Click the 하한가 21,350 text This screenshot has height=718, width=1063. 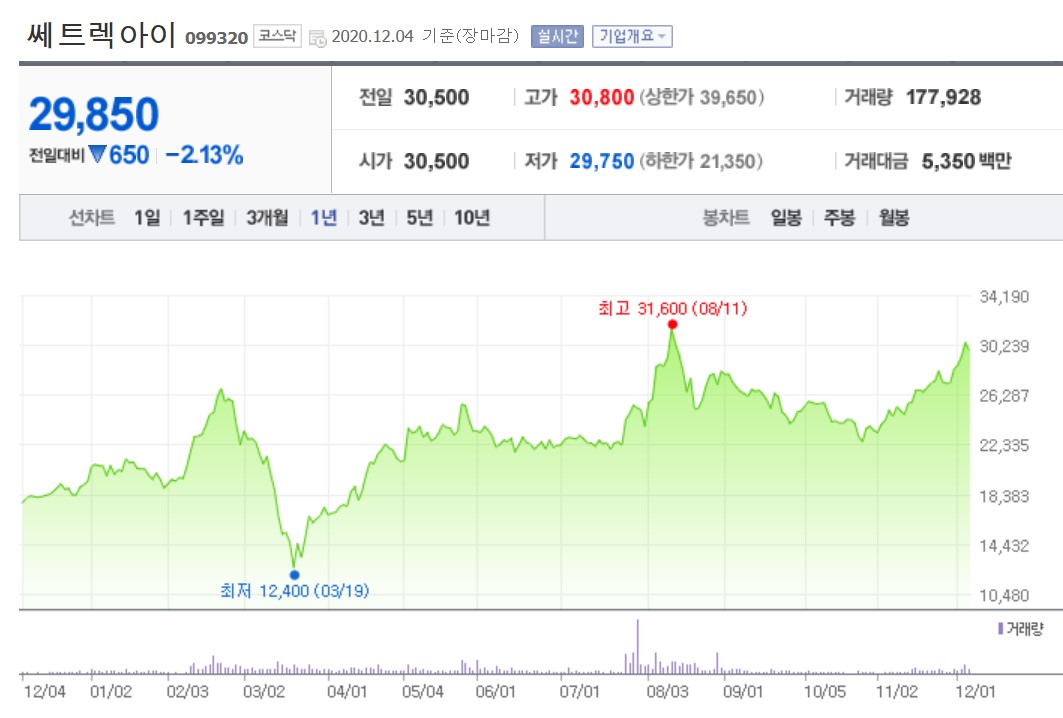[701, 161]
